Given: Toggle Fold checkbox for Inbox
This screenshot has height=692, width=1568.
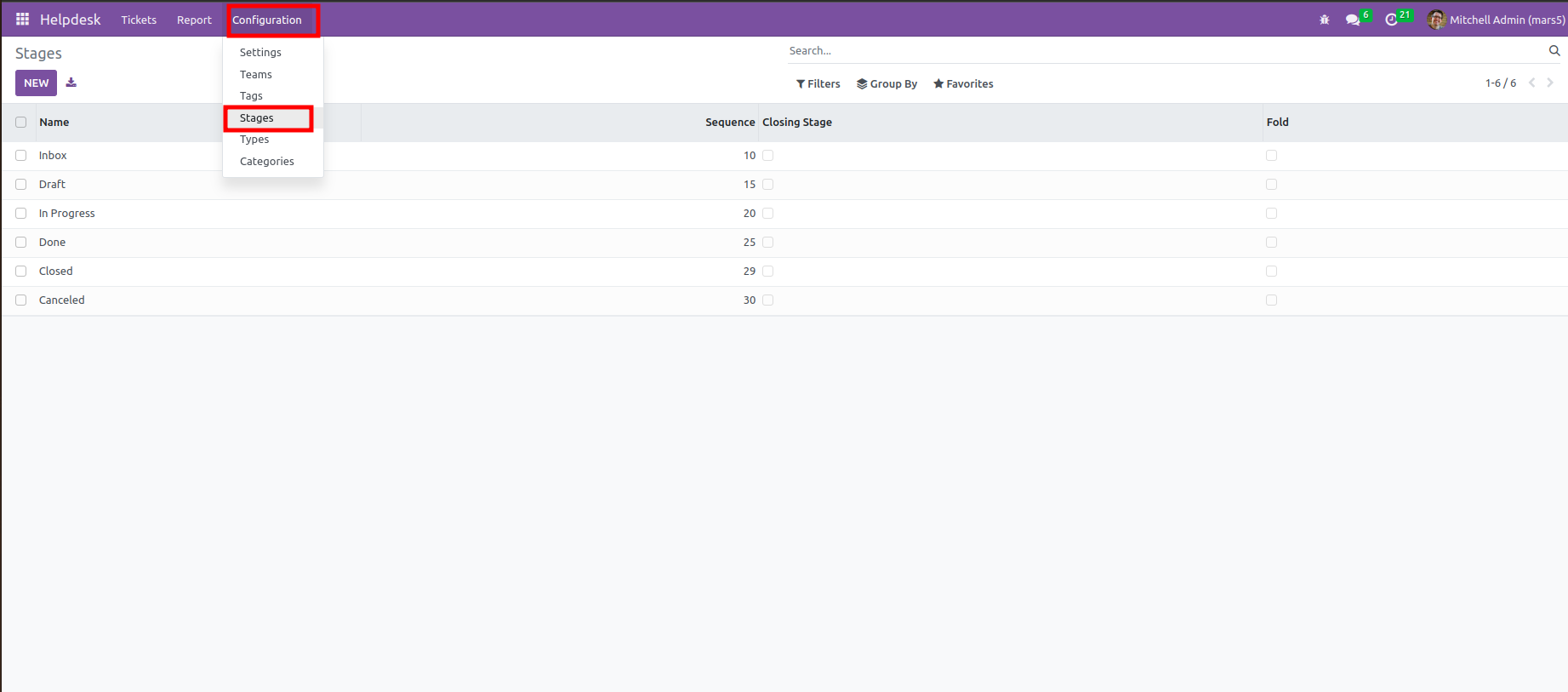Looking at the screenshot, I should [1272, 156].
